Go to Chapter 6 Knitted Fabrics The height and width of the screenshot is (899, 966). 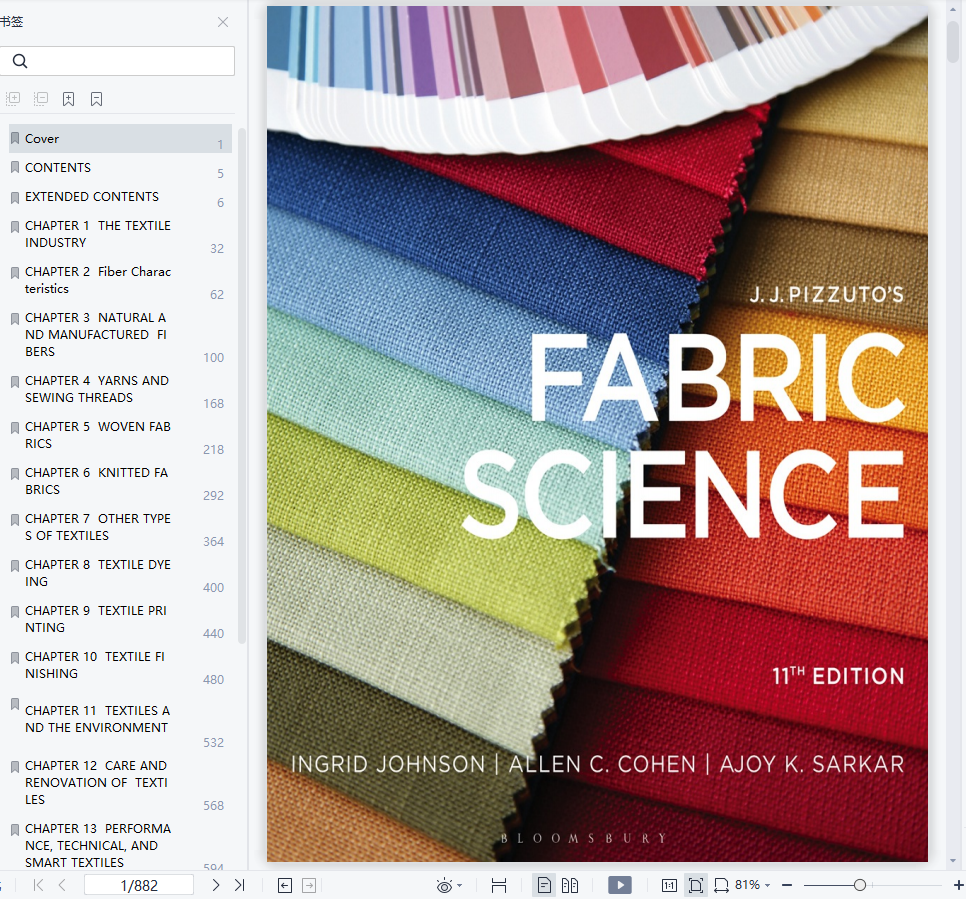point(120,481)
